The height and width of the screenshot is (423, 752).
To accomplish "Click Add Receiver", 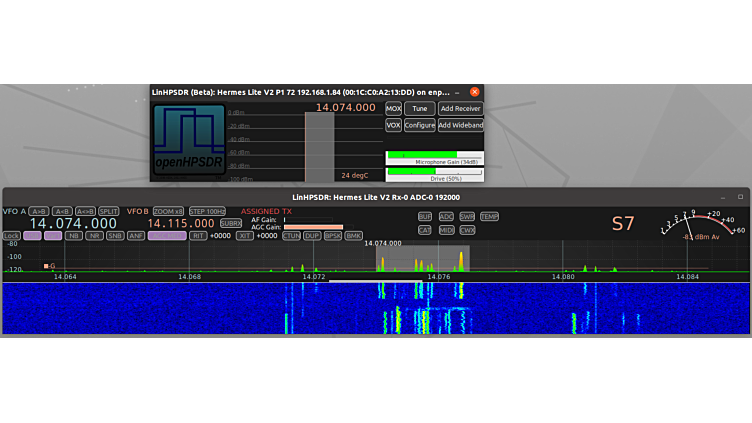I will [460, 108].
